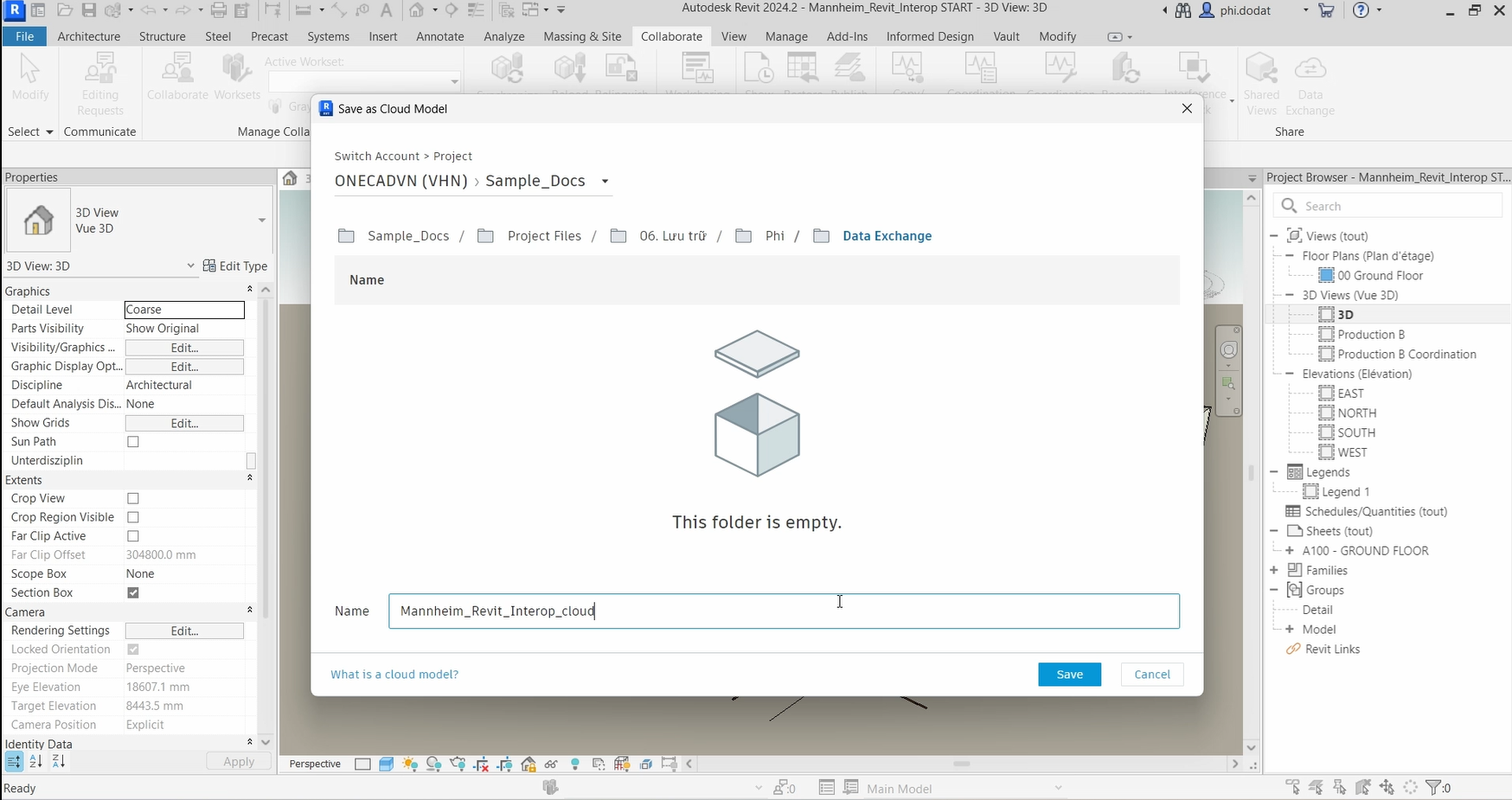Expand the Families node in Project Browser
The image size is (1512, 800).
click(x=1274, y=571)
